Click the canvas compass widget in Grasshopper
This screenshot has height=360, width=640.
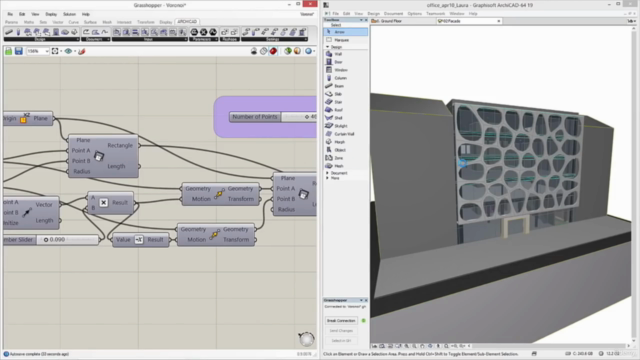pyautogui.click(x=306, y=339)
